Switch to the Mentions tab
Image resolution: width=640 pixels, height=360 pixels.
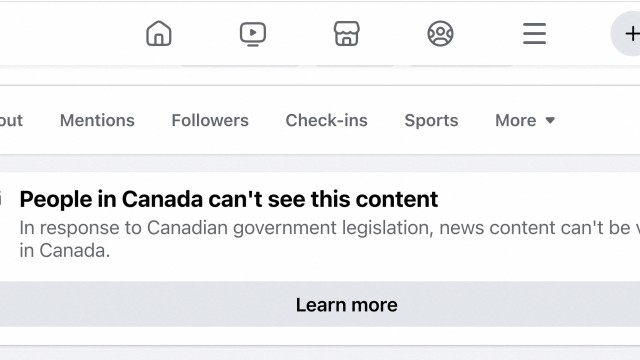point(97,120)
